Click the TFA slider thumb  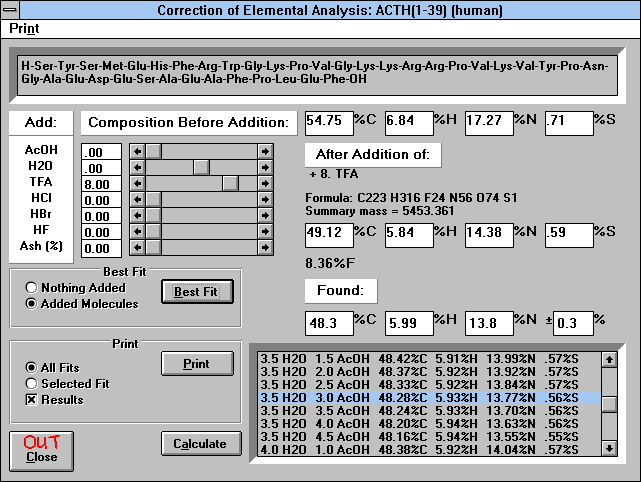(x=231, y=184)
